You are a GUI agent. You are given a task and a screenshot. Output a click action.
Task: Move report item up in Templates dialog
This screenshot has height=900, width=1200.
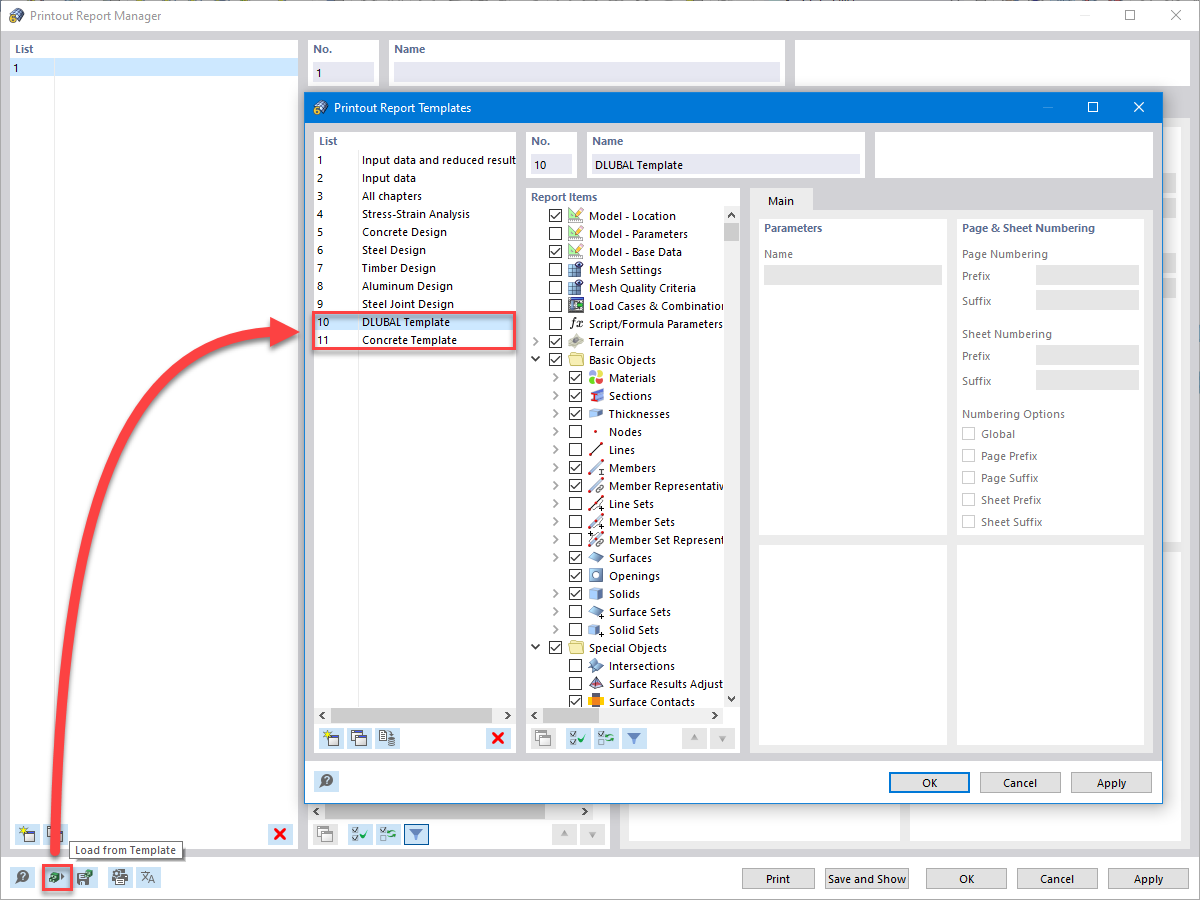pyautogui.click(x=695, y=739)
